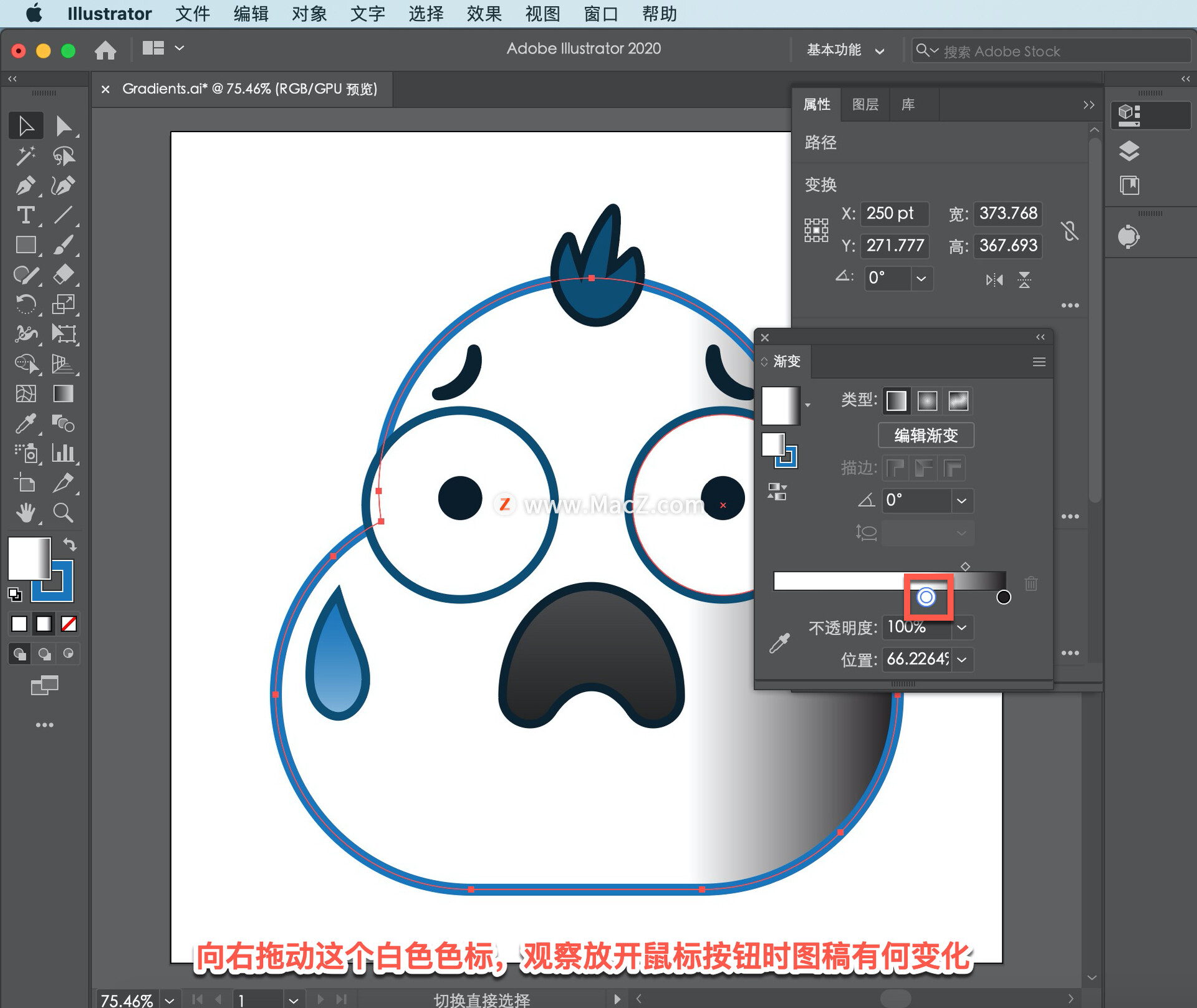Image resolution: width=1197 pixels, height=1008 pixels.
Task: Select the Zoom tool
Action: tap(63, 513)
